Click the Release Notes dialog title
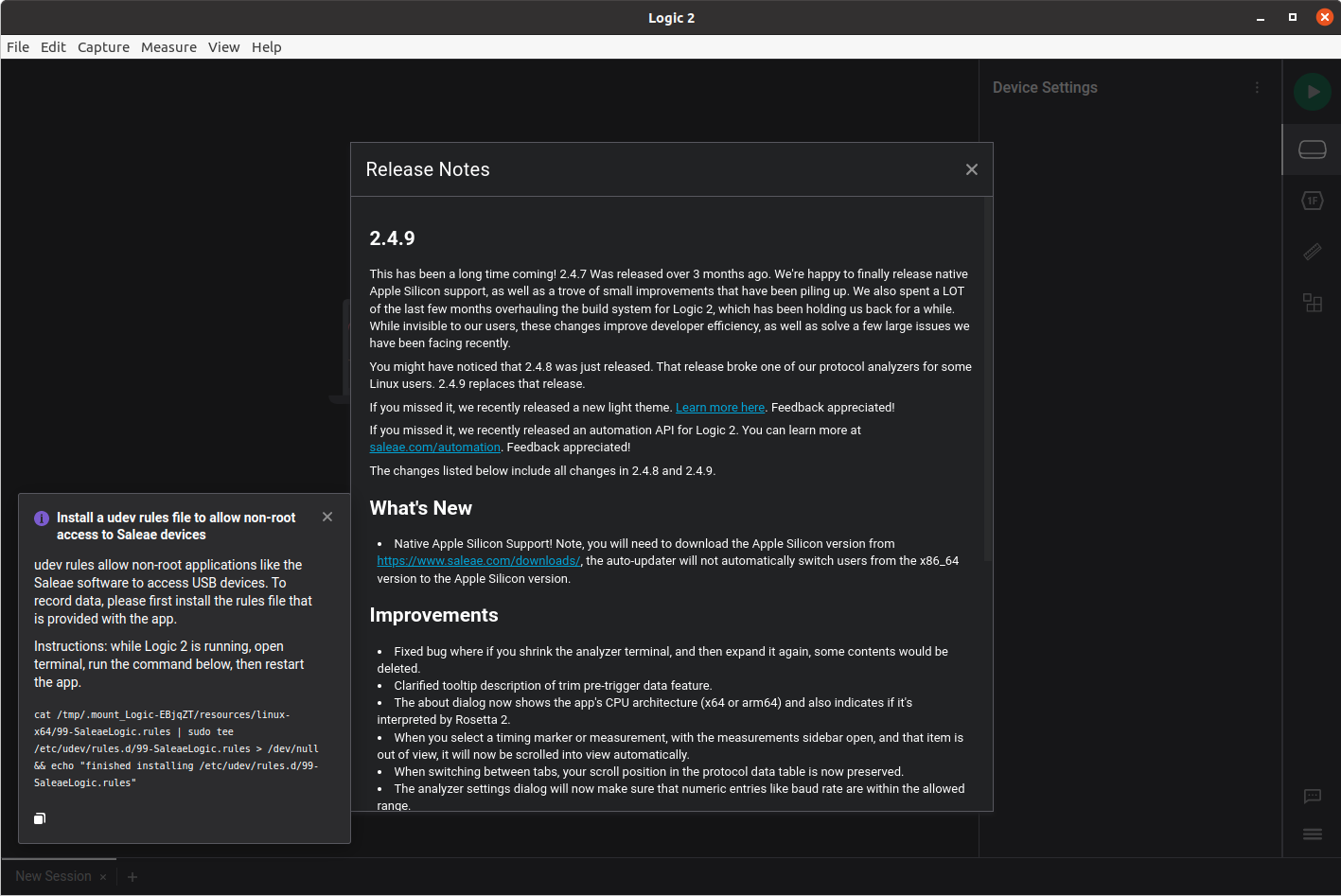 [x=428, y=169]
